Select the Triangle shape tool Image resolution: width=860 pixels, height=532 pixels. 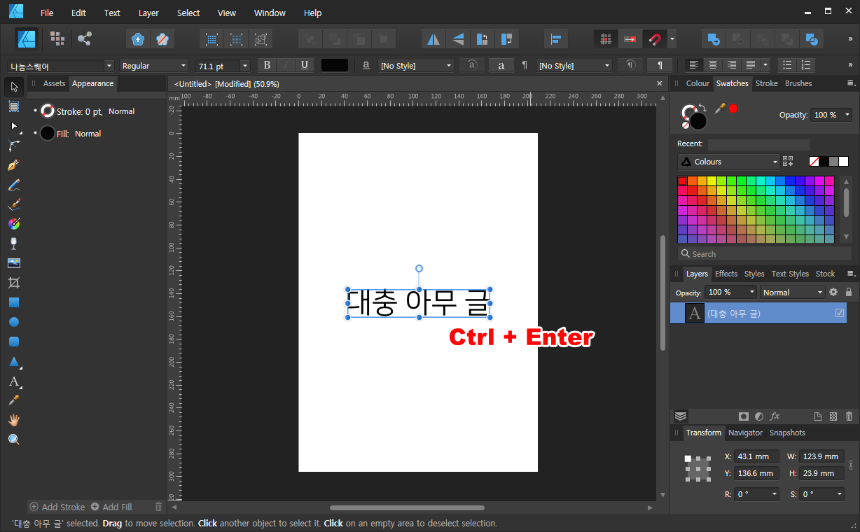point(14,361)
